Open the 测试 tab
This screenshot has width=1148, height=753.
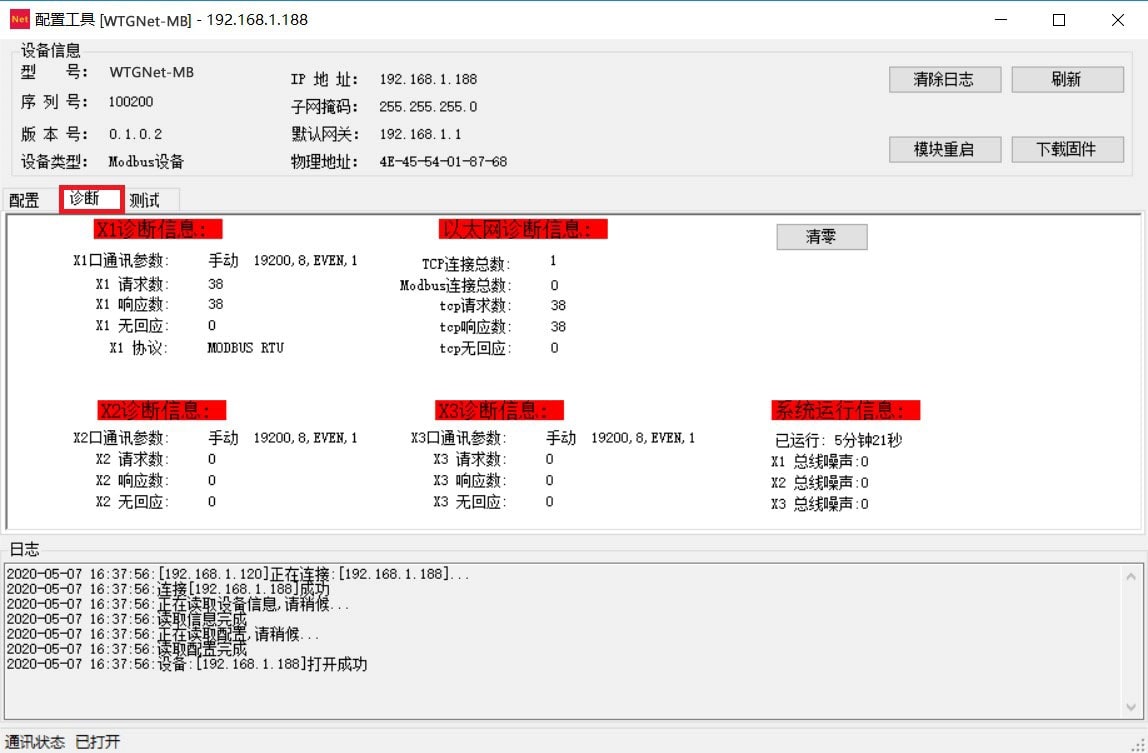click(145, 200)
